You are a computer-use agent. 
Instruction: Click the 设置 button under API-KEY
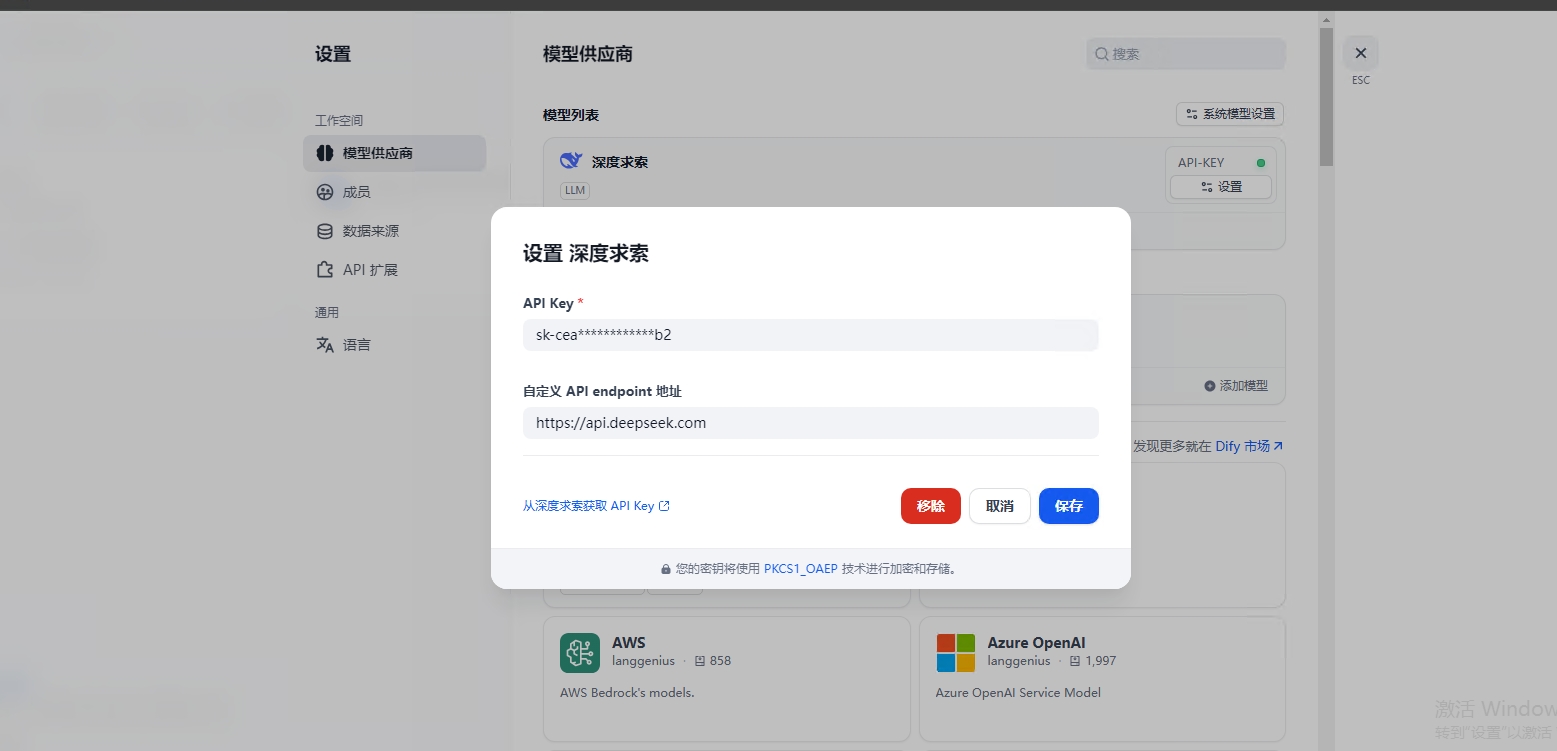pyautogui.click(x=1221, y=187)
